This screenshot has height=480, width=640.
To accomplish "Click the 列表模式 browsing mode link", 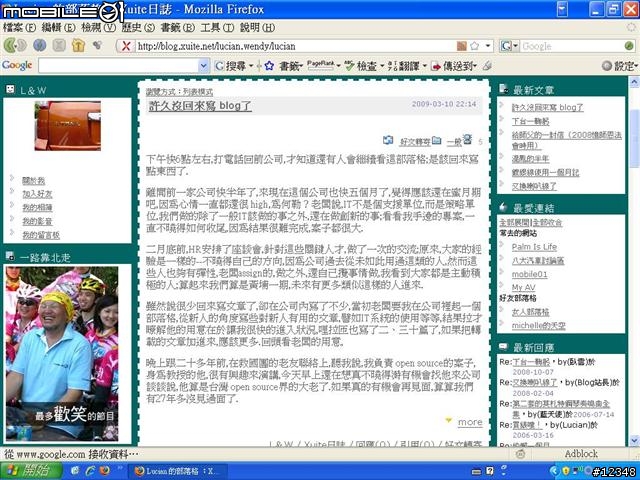I will pos(198,92).
